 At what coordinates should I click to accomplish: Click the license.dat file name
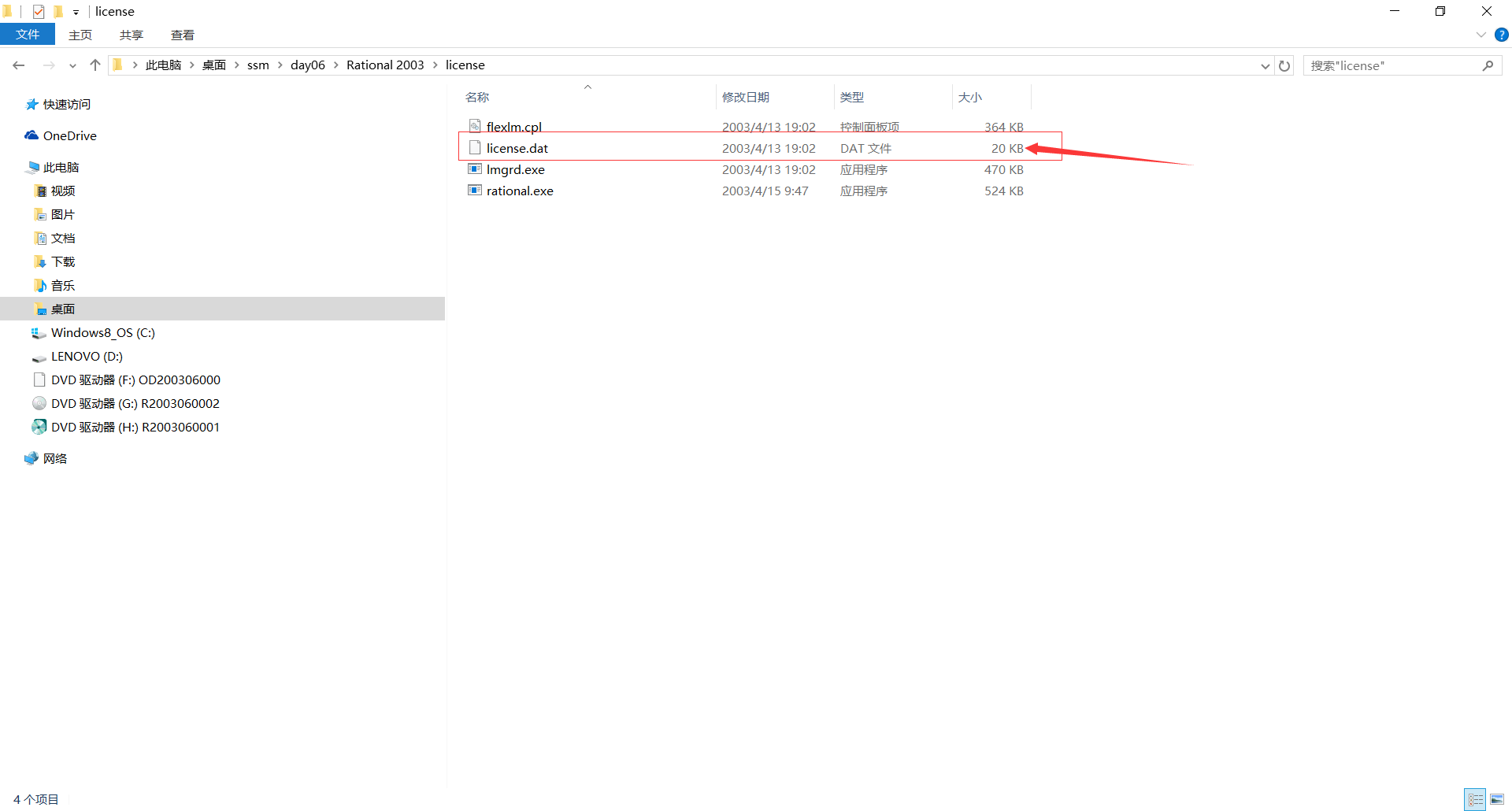(x=517, y=148)
